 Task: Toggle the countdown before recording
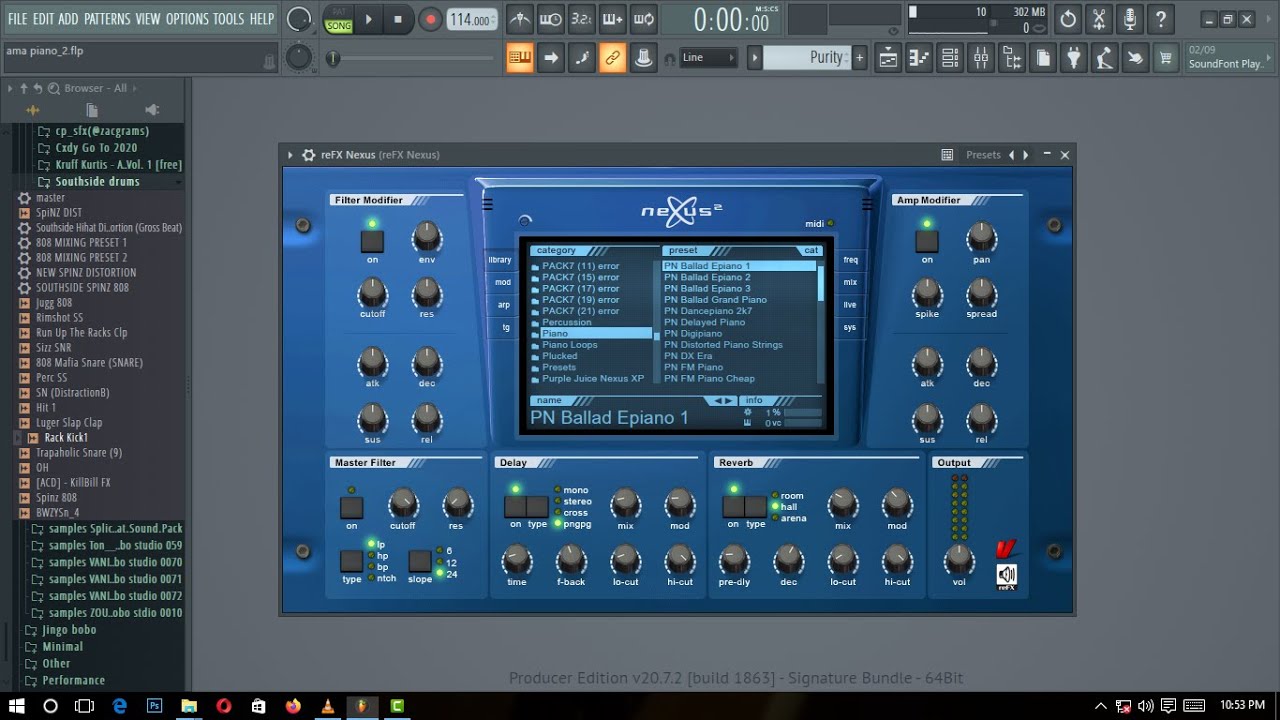[582, 19]
